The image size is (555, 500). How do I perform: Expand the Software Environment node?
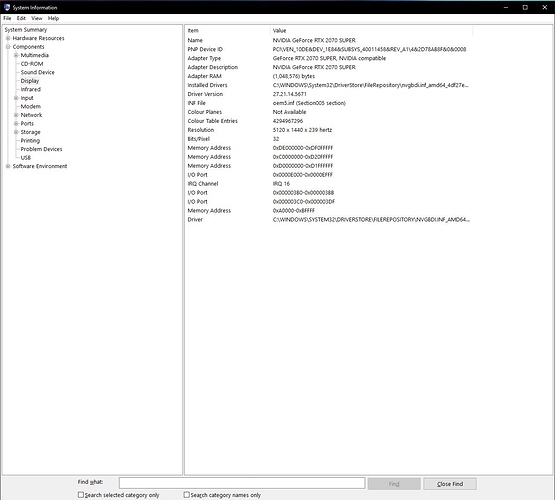(x=8, y=166)
